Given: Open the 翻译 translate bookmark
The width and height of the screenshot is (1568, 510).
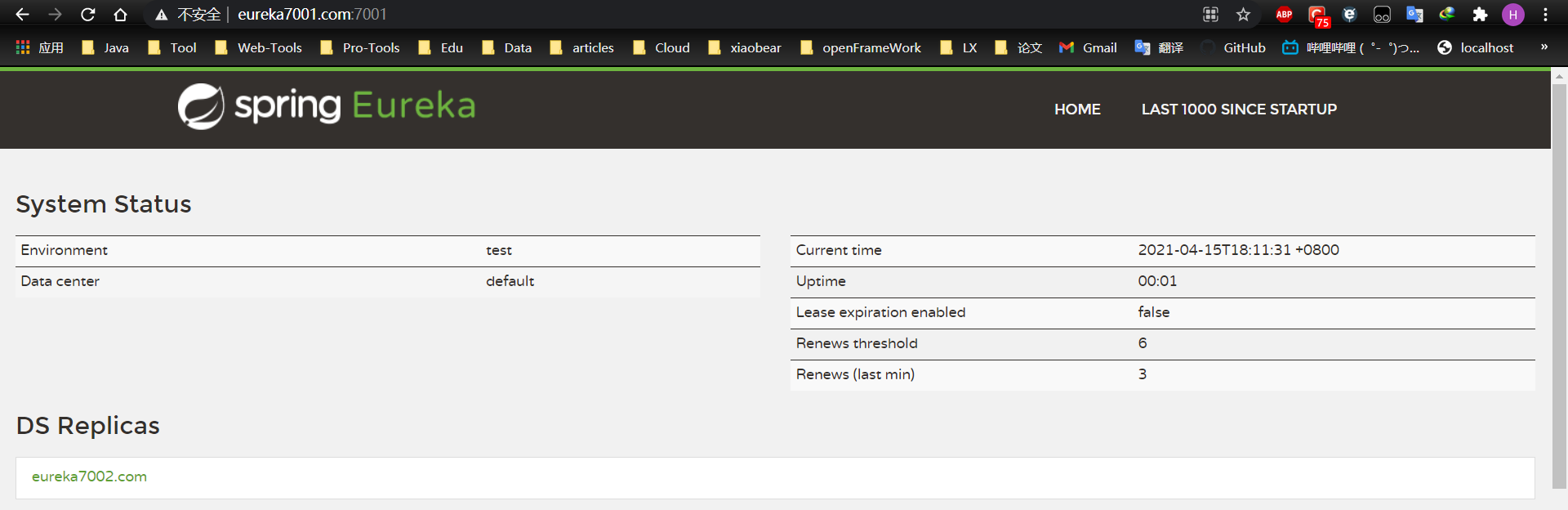Looking at the screenshot, I should pos(1159,47).
